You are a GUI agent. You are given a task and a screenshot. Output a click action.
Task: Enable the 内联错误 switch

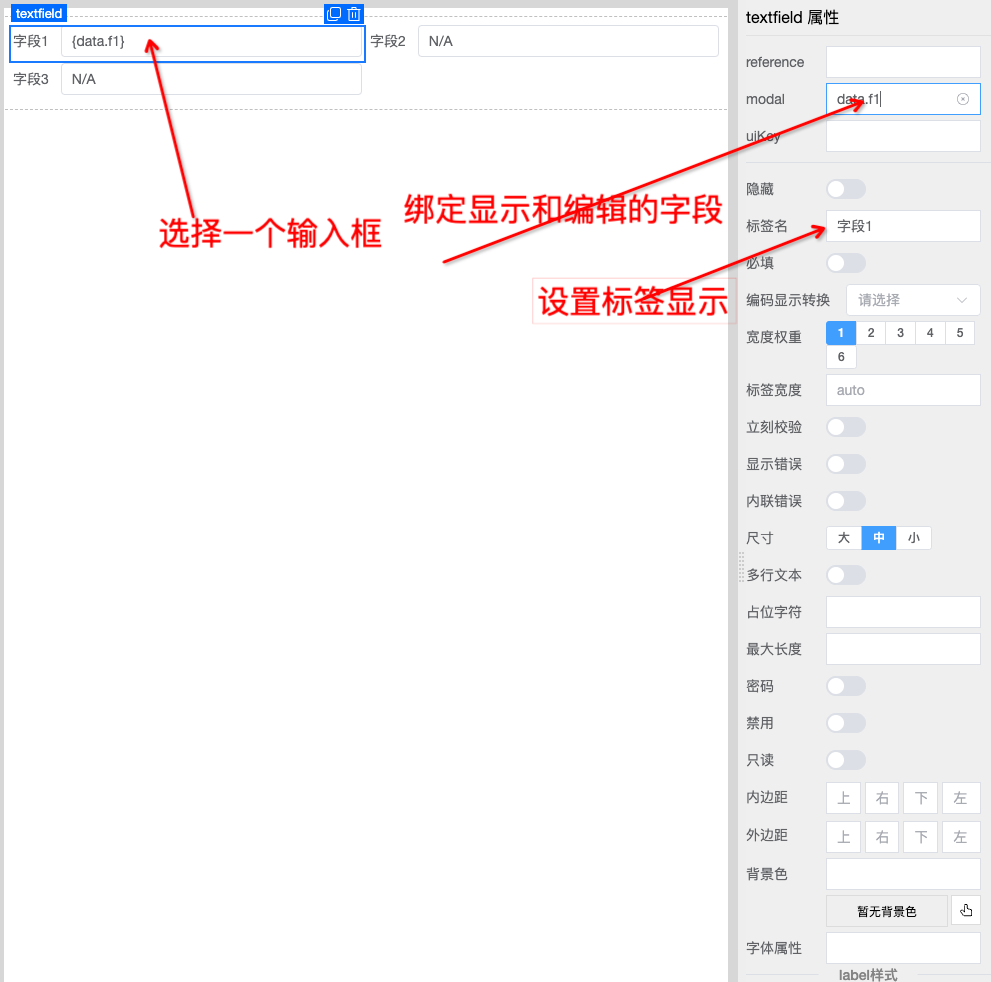click(846, 501)
